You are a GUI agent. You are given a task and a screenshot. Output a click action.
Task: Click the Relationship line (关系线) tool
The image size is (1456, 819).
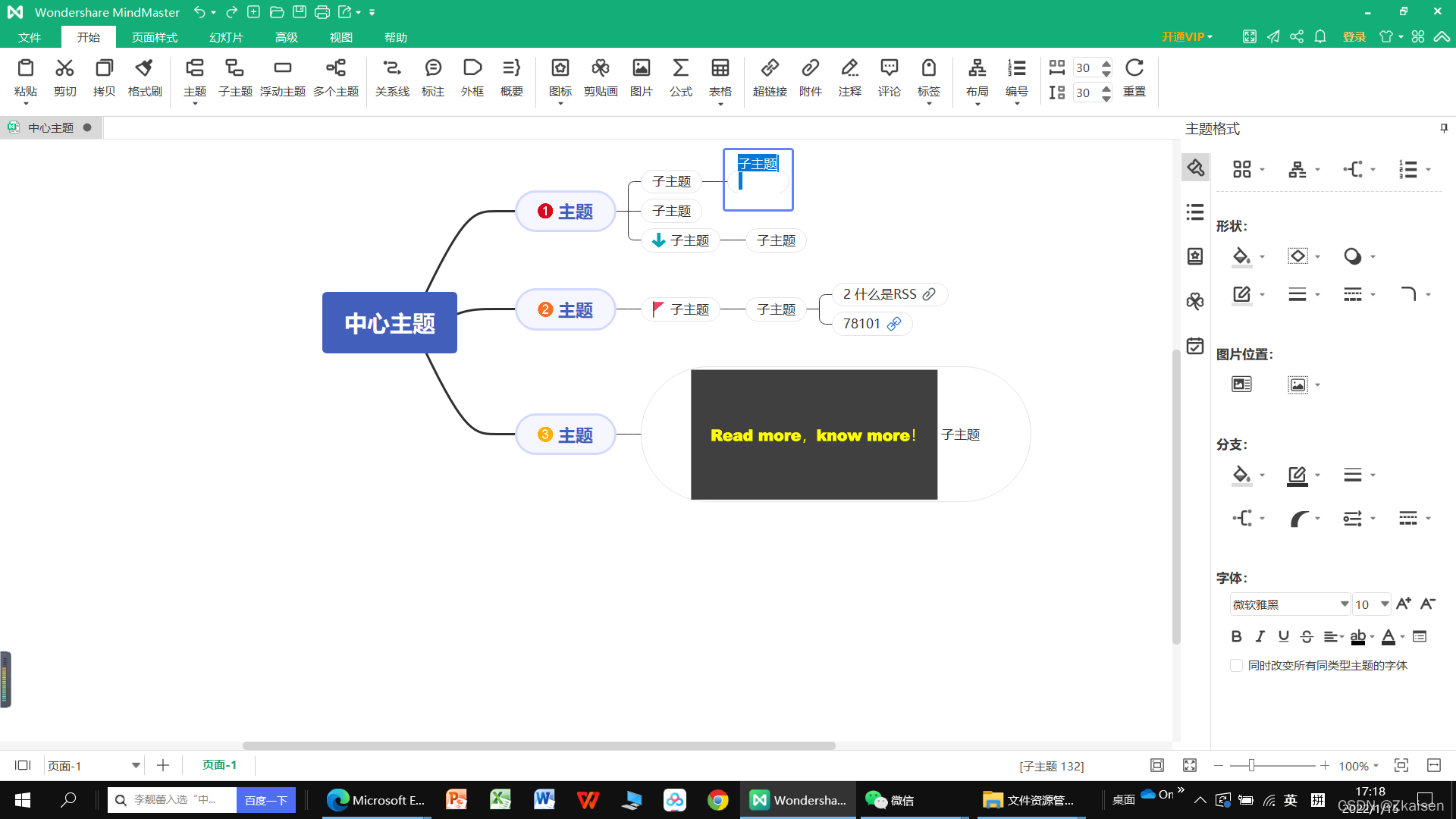(x=391, y=77)
